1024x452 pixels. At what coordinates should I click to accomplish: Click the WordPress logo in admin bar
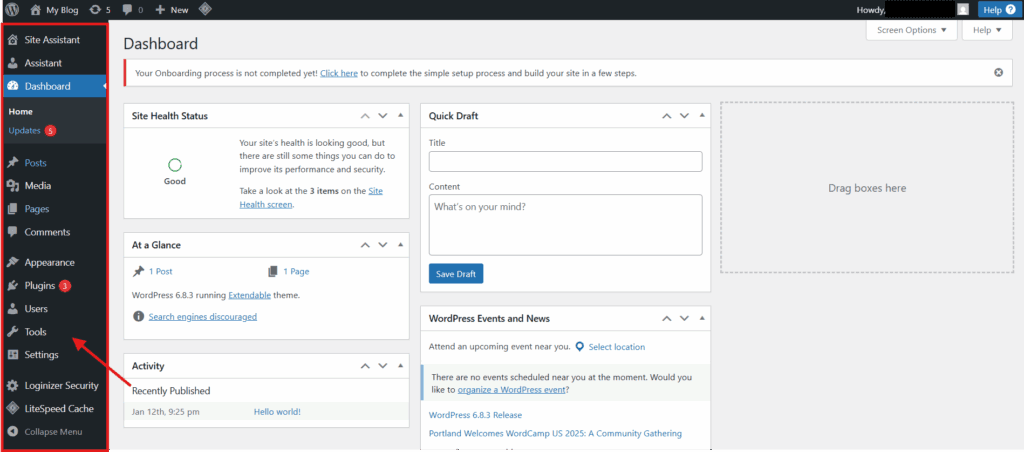13,9
